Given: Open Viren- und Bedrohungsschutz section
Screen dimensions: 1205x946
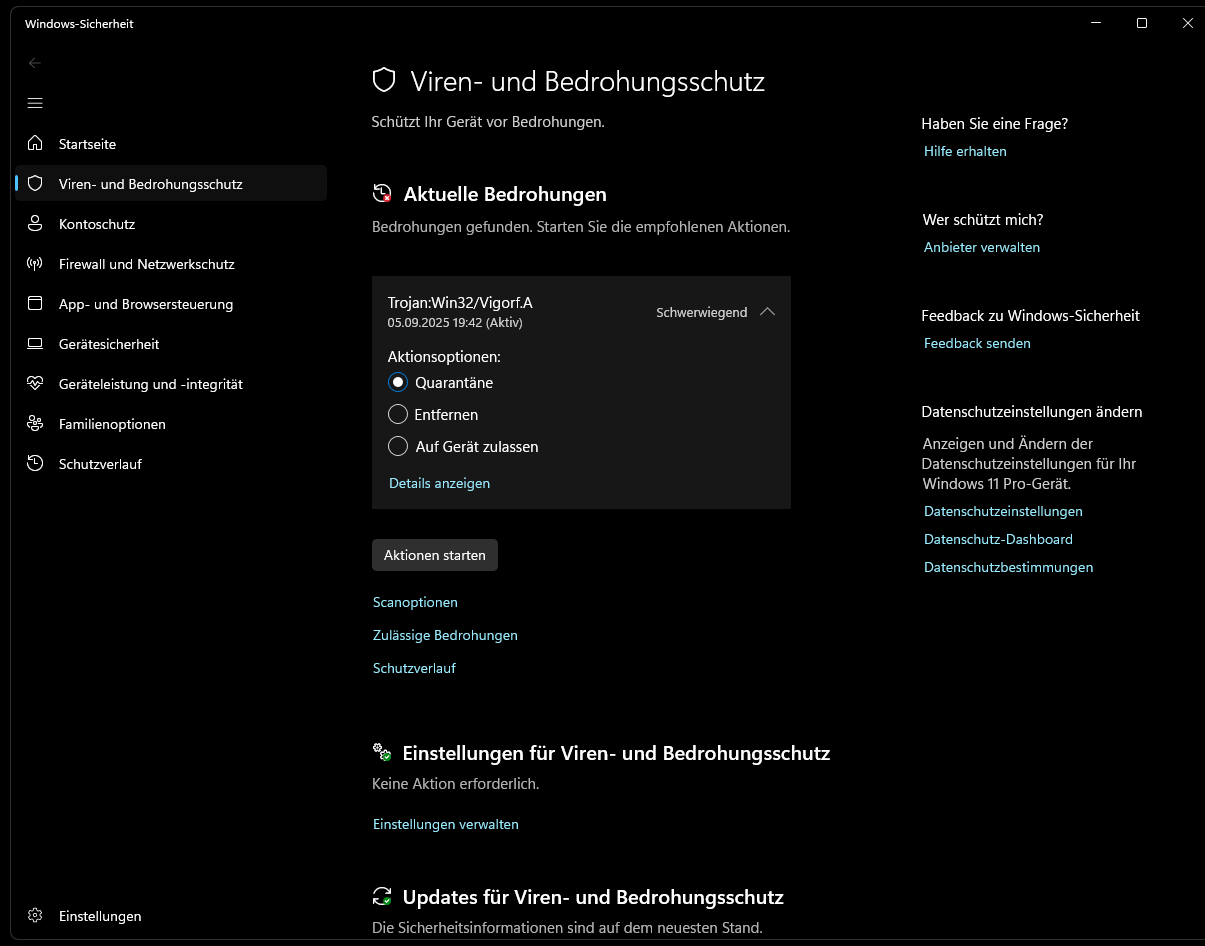Looking at the screenshot, I should coord(171,183).
